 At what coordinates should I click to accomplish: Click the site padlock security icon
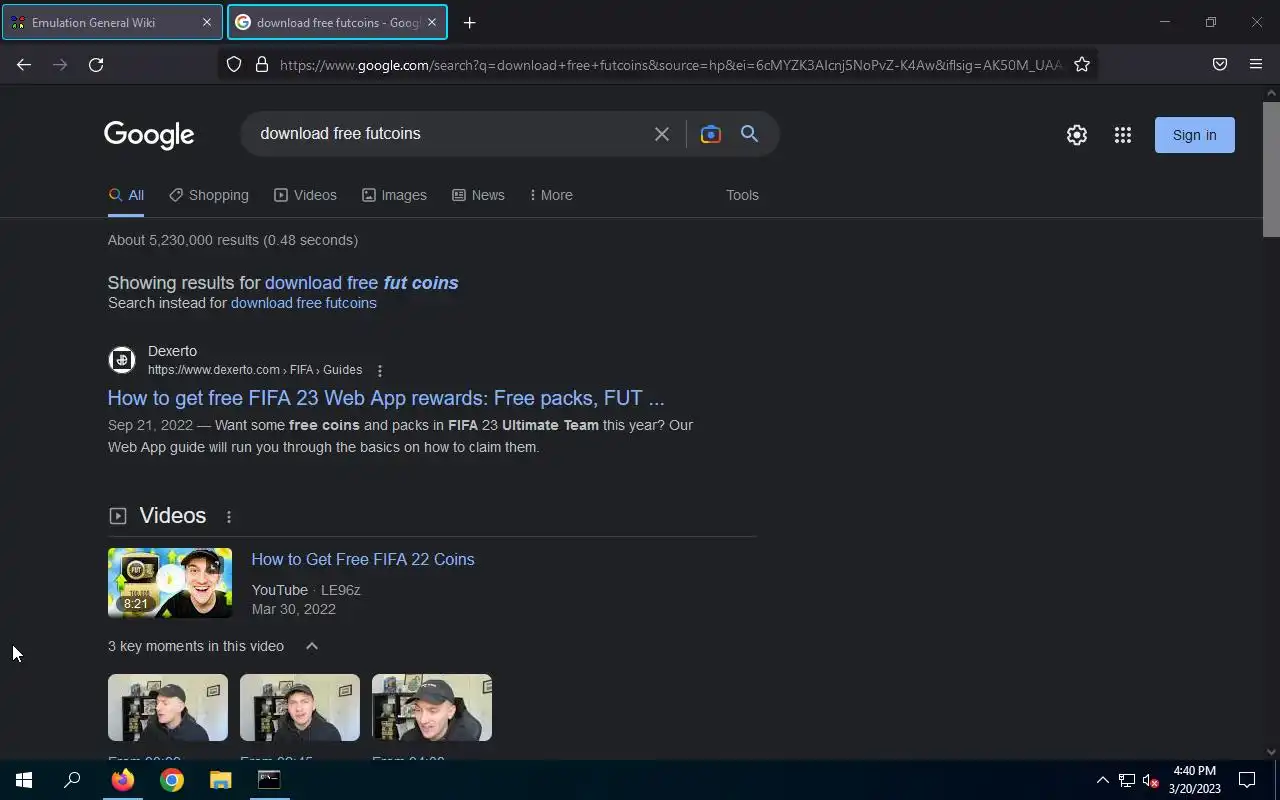(x=262, y=64)
